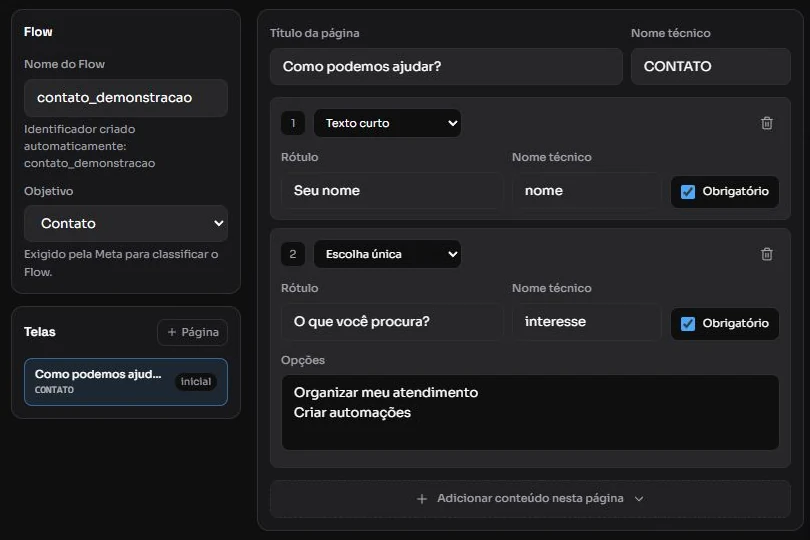Edit the technical name field interesse
810x540 pixels.
pos(586,322)
